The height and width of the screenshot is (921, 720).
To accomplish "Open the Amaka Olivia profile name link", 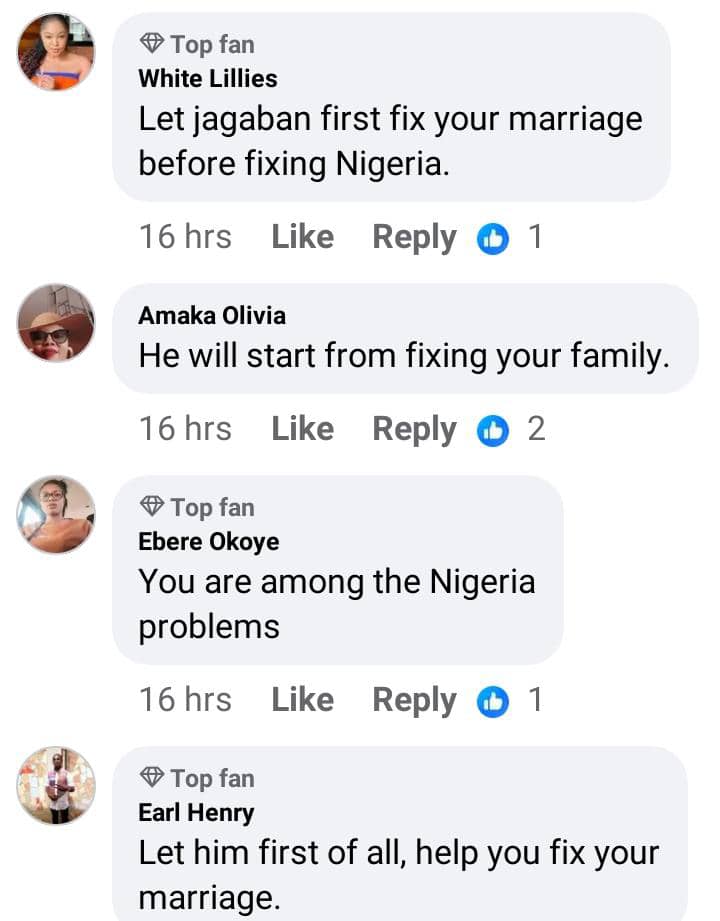I will [x=212, y=316].
